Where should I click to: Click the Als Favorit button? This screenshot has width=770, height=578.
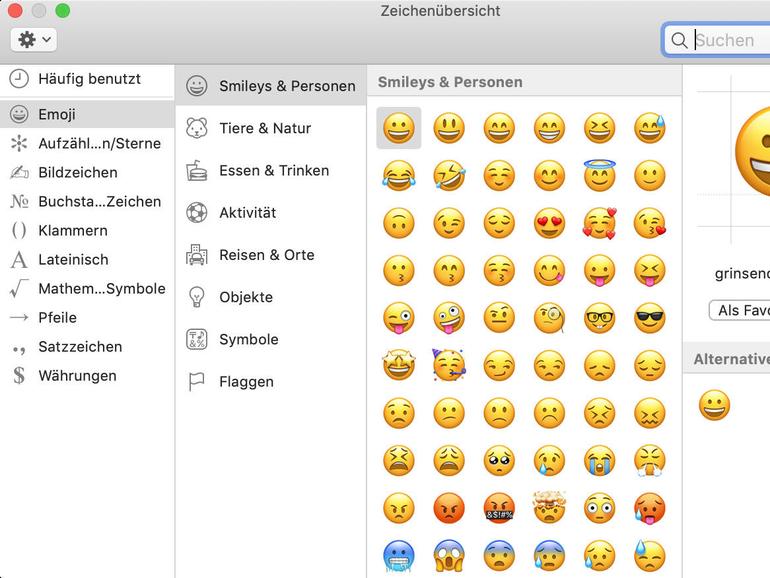click(x=740, y=310)
